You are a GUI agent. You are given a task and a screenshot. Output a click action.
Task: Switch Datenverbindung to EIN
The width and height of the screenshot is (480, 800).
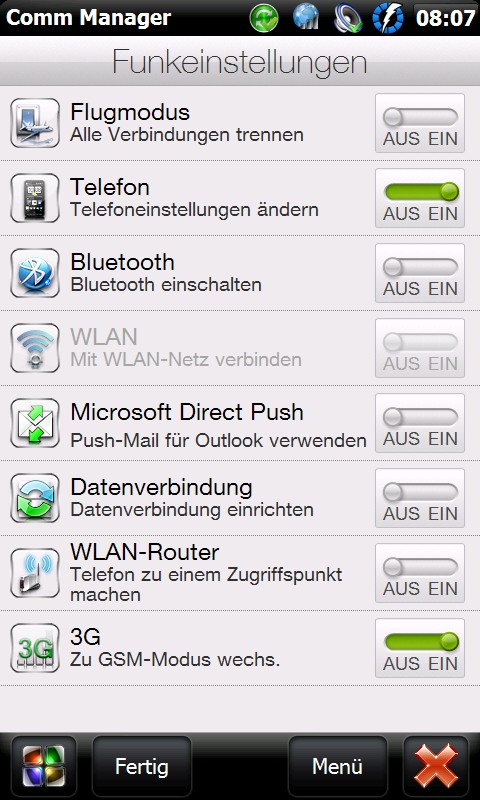[x=420, y=498]
